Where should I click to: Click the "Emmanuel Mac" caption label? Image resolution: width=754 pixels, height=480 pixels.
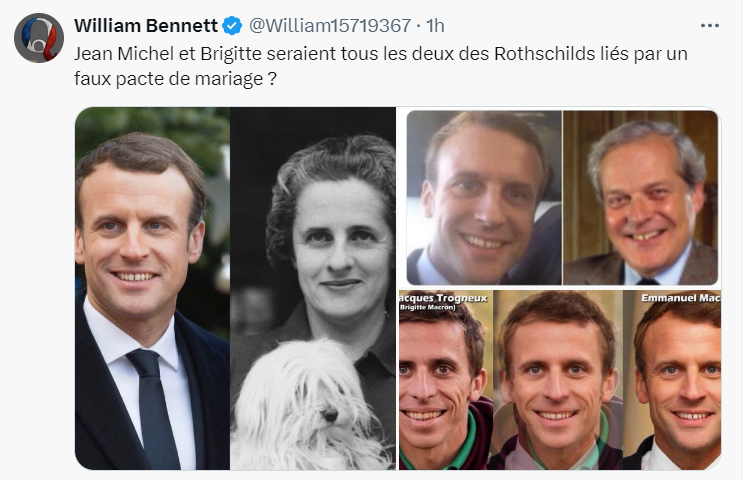(677, 298)
